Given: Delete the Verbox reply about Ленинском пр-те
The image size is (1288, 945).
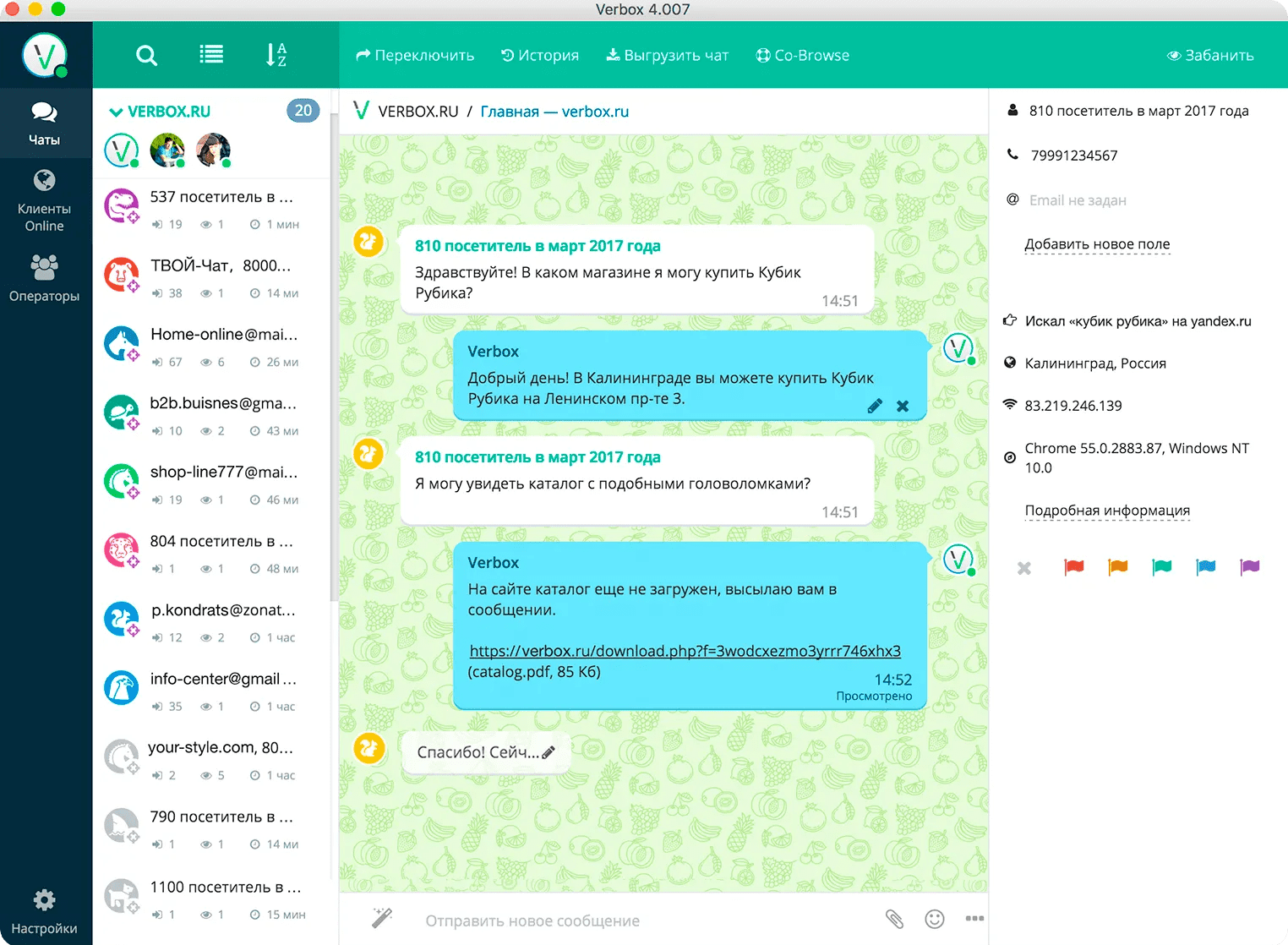Looking at the screenshot, I should (x=903, y=406).
